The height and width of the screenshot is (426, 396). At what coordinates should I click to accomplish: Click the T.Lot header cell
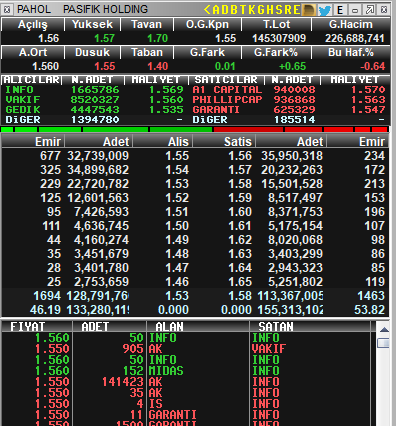pos(277,24)
